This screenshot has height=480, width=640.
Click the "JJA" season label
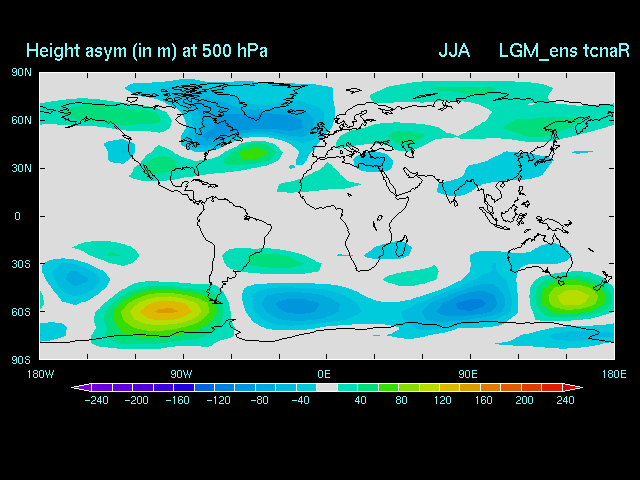click(x=454, y=50)
